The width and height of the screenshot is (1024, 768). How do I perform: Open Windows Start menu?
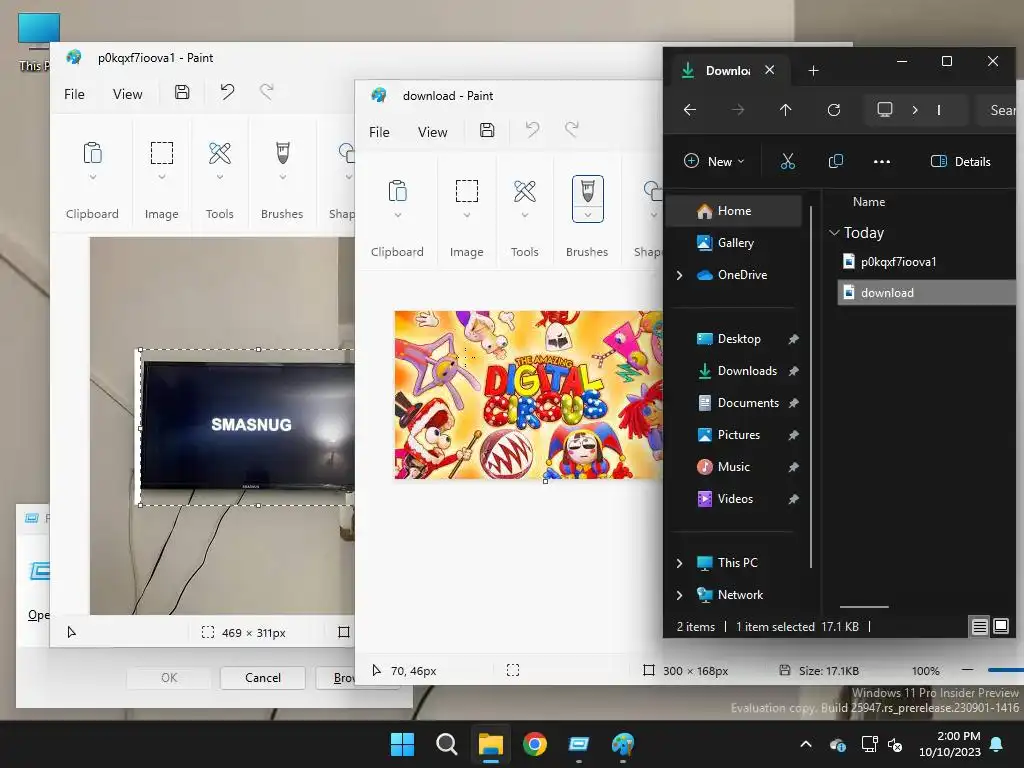[x=402, y=744]
